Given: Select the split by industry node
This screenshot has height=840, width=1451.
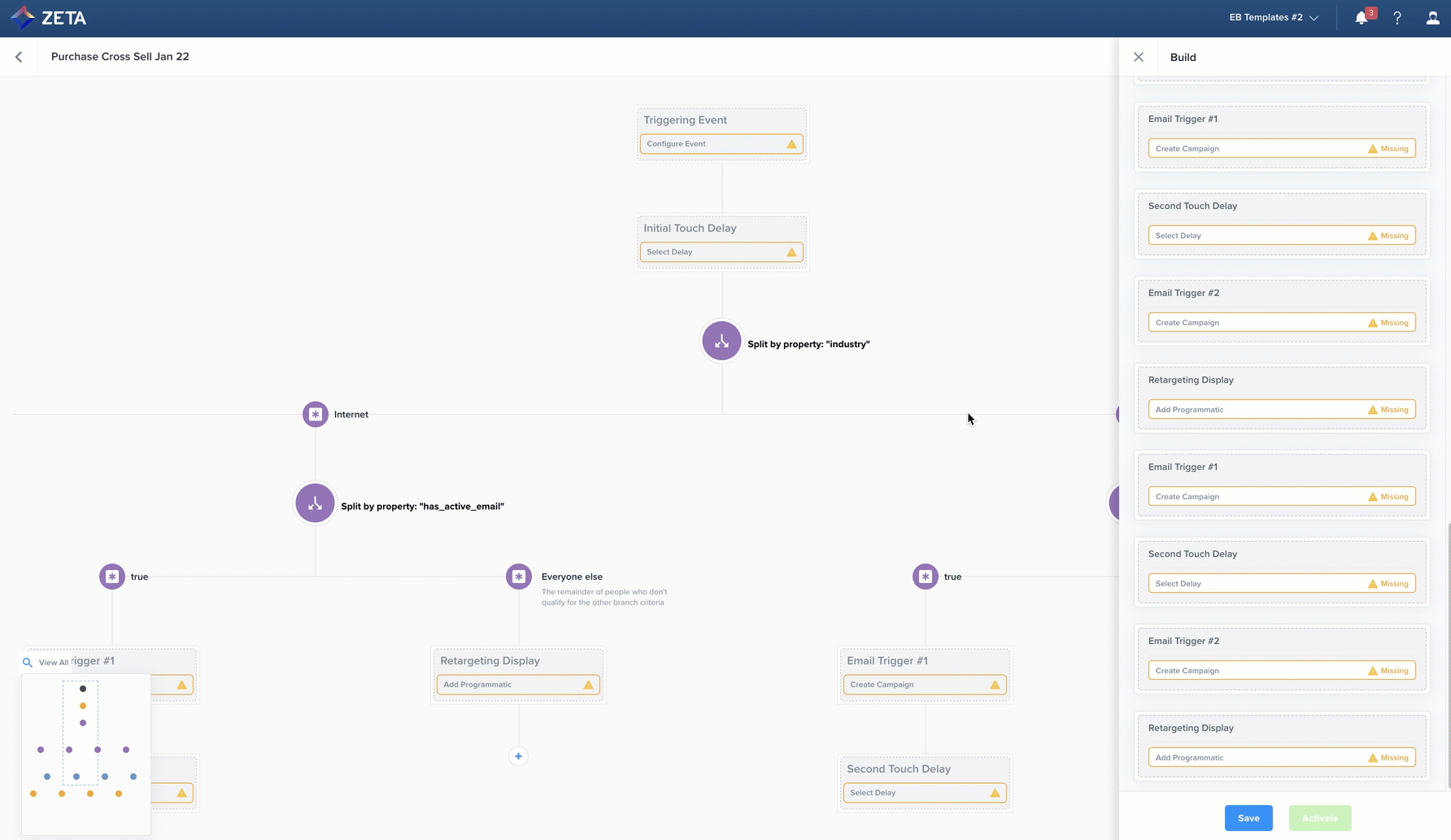Looking at the screenshot, I should coord(721,341).
